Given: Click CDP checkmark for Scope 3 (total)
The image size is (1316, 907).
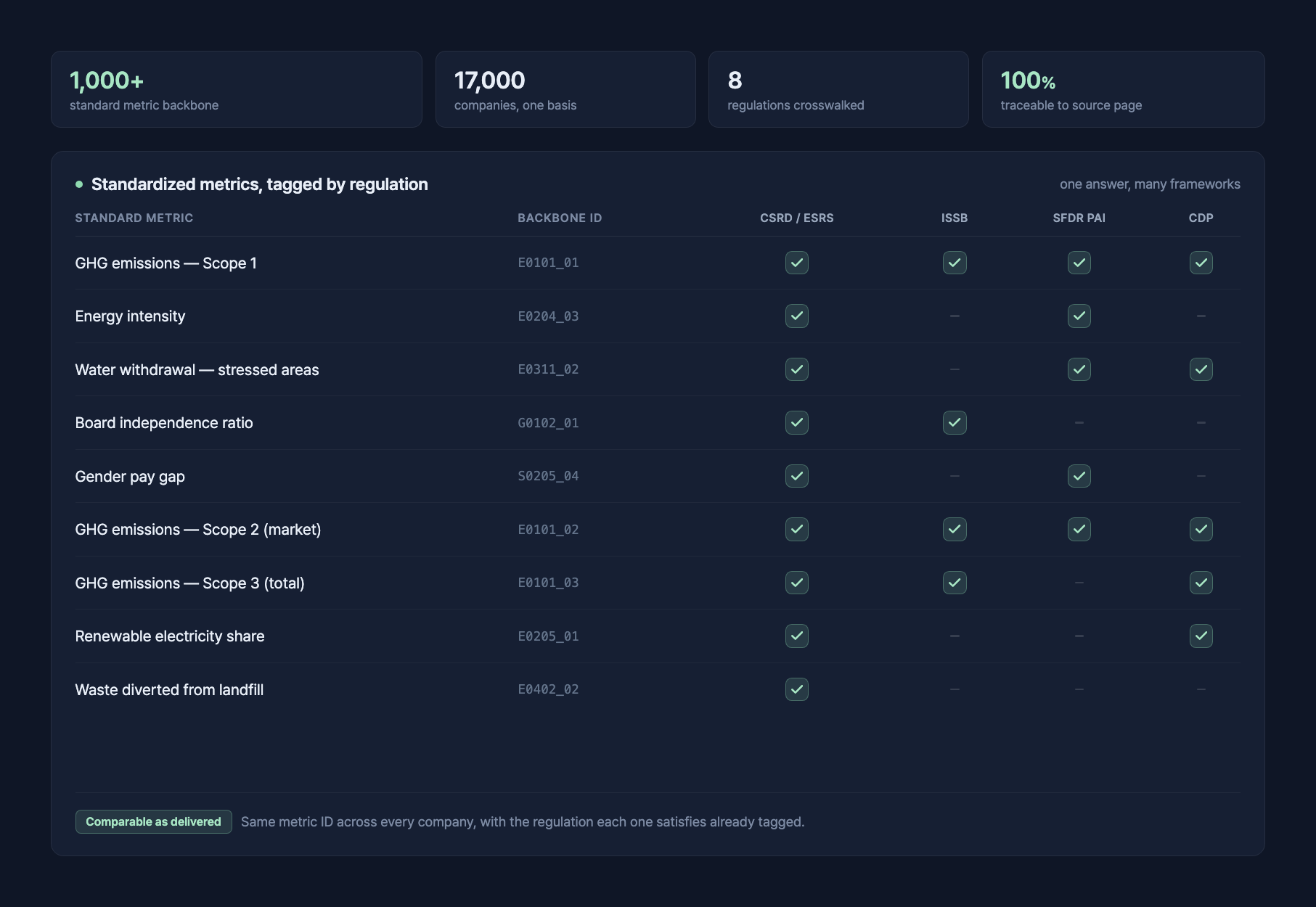Looking at the screenshot, I should point(1201,583).
